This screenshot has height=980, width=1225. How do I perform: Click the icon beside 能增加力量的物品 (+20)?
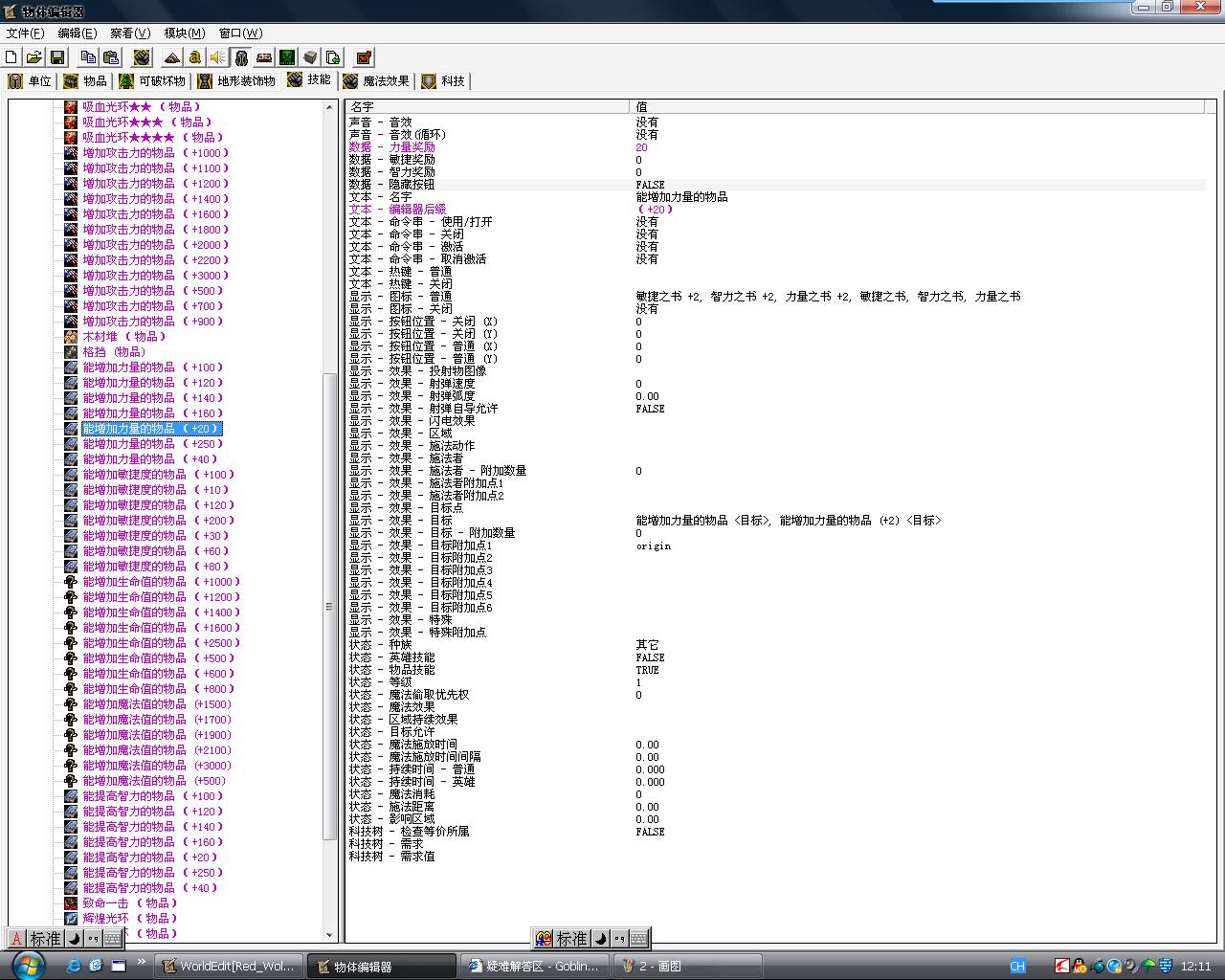(x=71, y=429)
